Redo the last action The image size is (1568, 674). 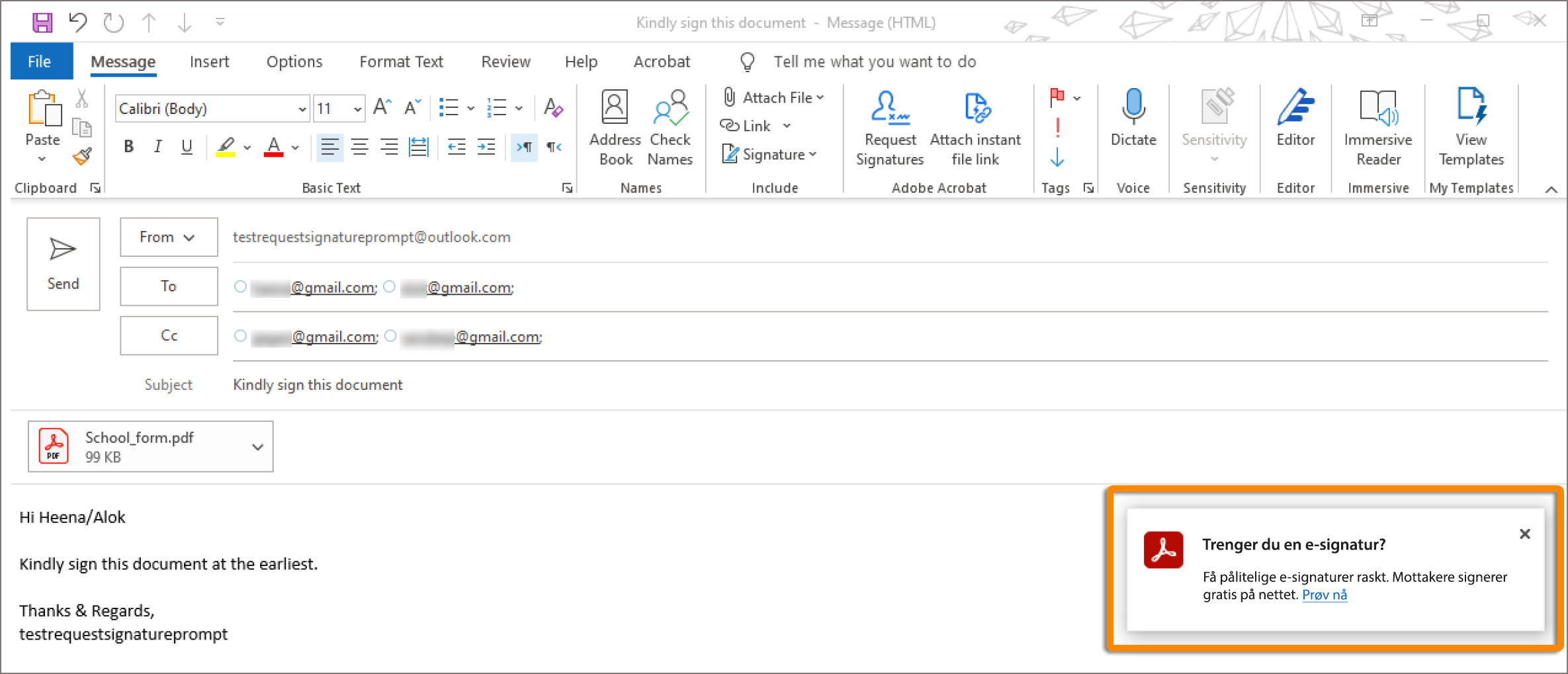click(x=114, y=23)
